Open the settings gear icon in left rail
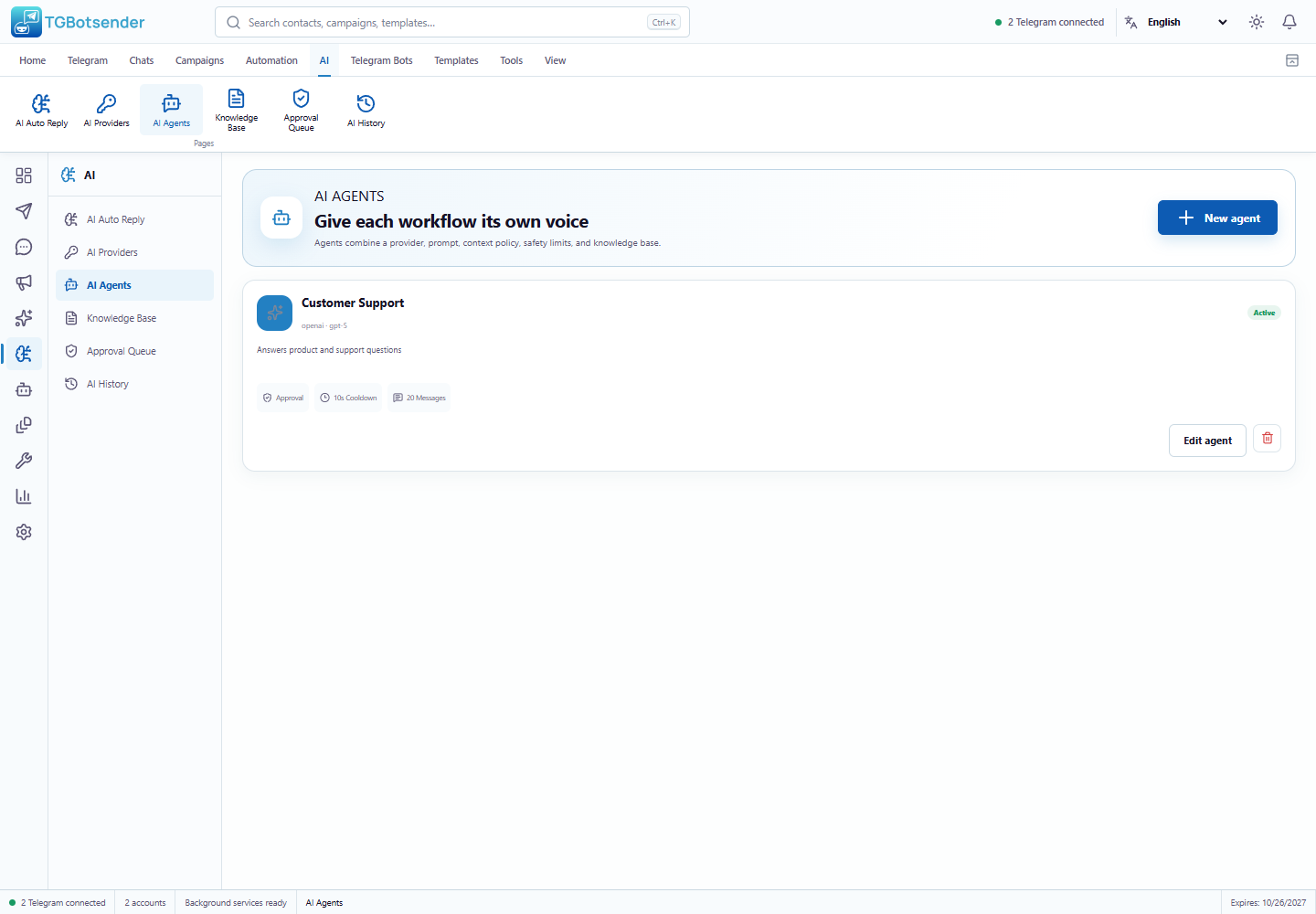1316x914 pixels. pos(24,532)
